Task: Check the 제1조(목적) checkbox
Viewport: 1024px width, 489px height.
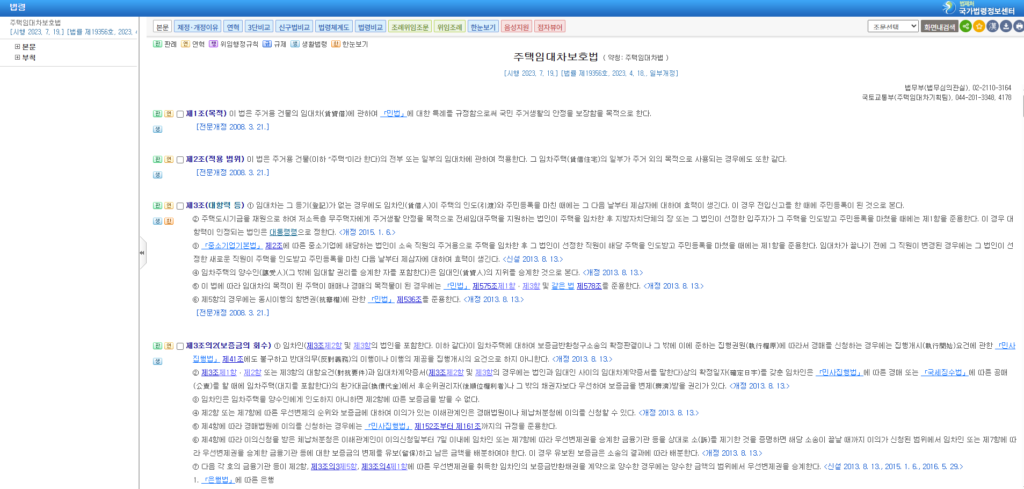Action: point(179,115)
